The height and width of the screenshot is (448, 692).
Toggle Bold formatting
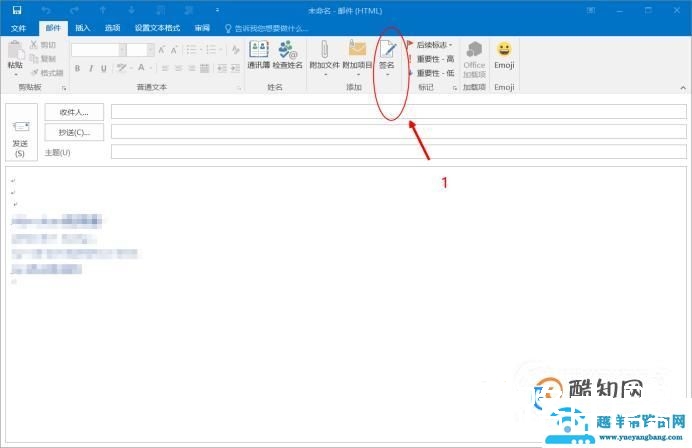pos(77,68)
